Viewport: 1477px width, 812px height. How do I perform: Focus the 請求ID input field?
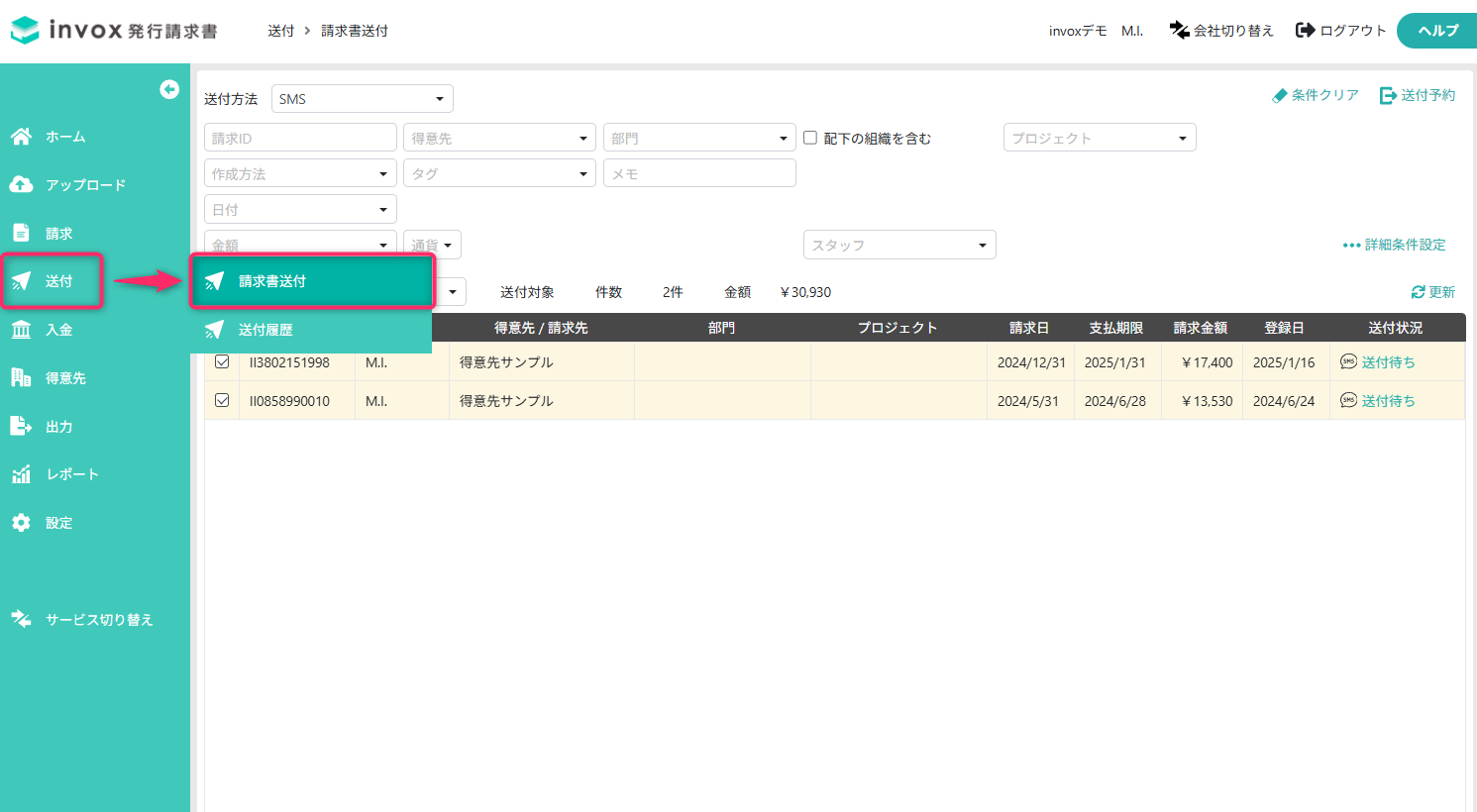(x=300, y=138)
